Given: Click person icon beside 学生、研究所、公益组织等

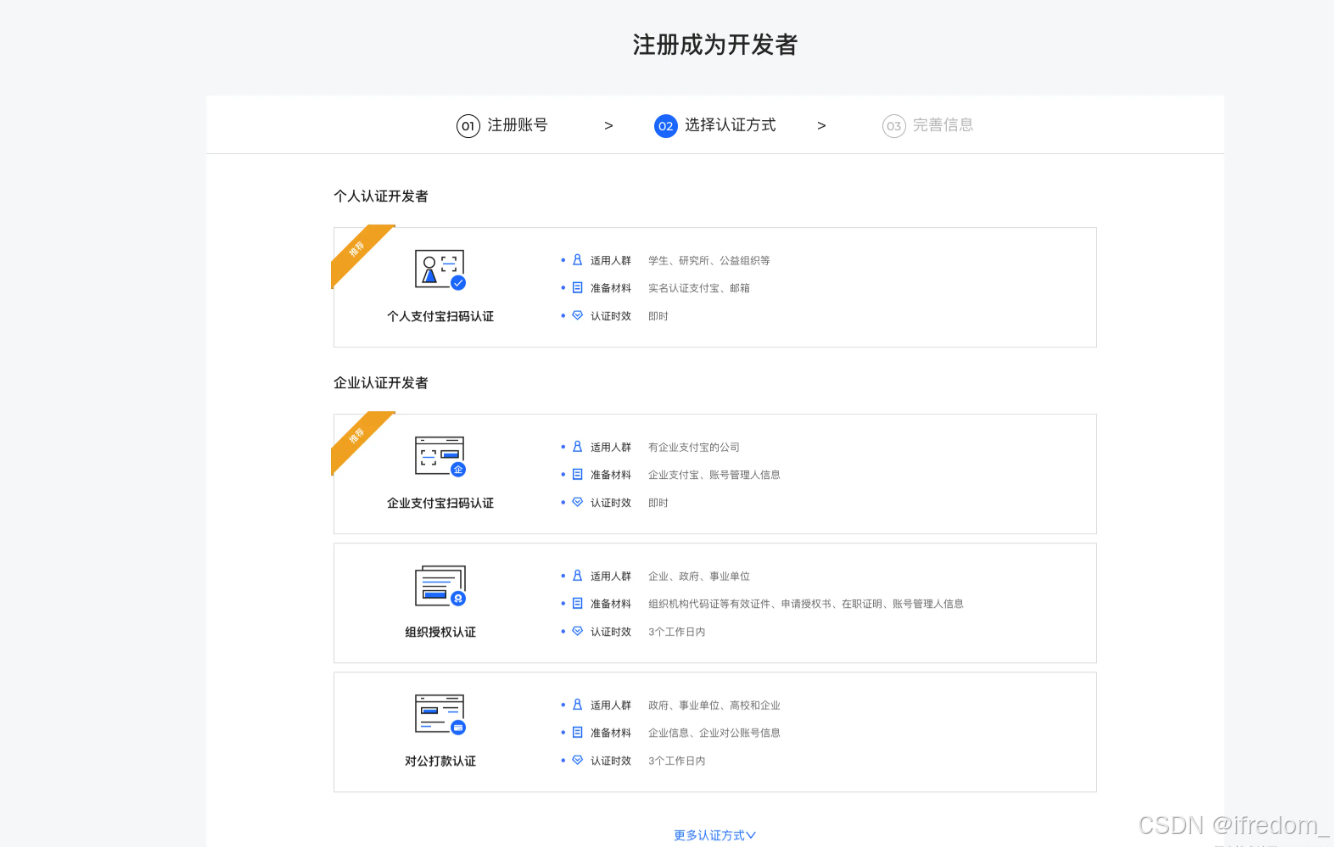Looking at the screenshot, I should (577, 260).
